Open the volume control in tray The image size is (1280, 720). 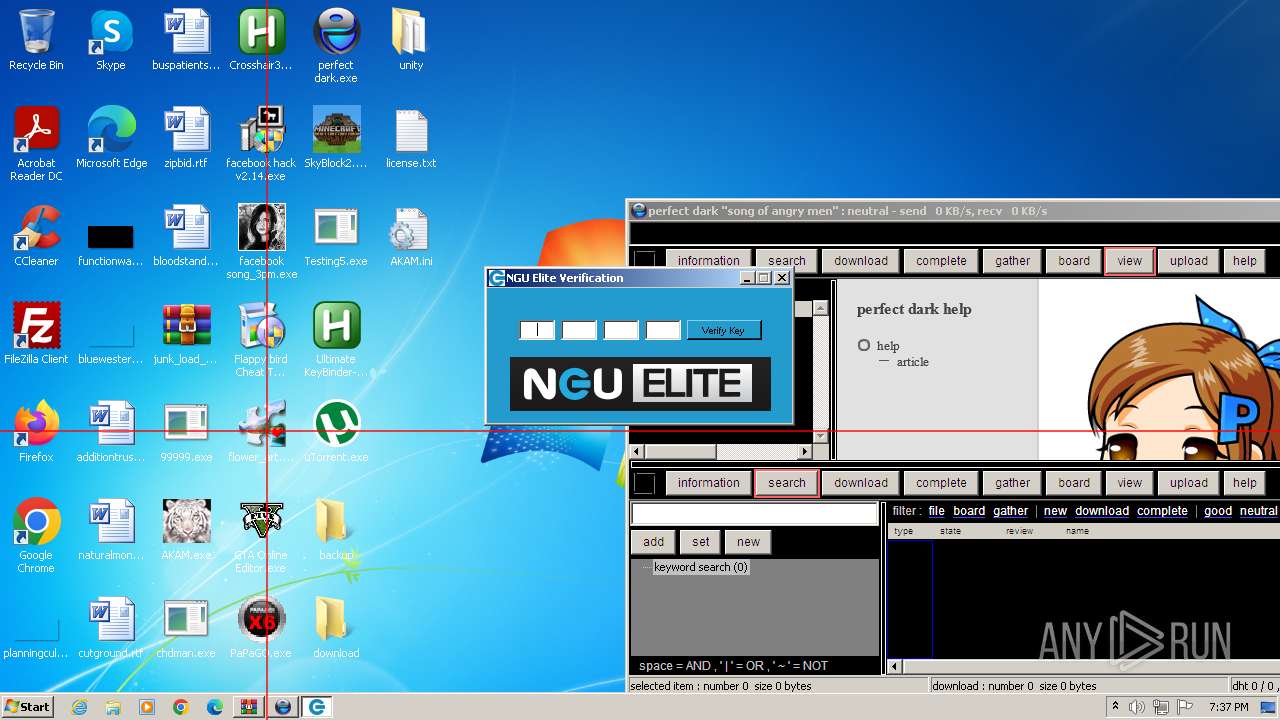click(1137, 707)
